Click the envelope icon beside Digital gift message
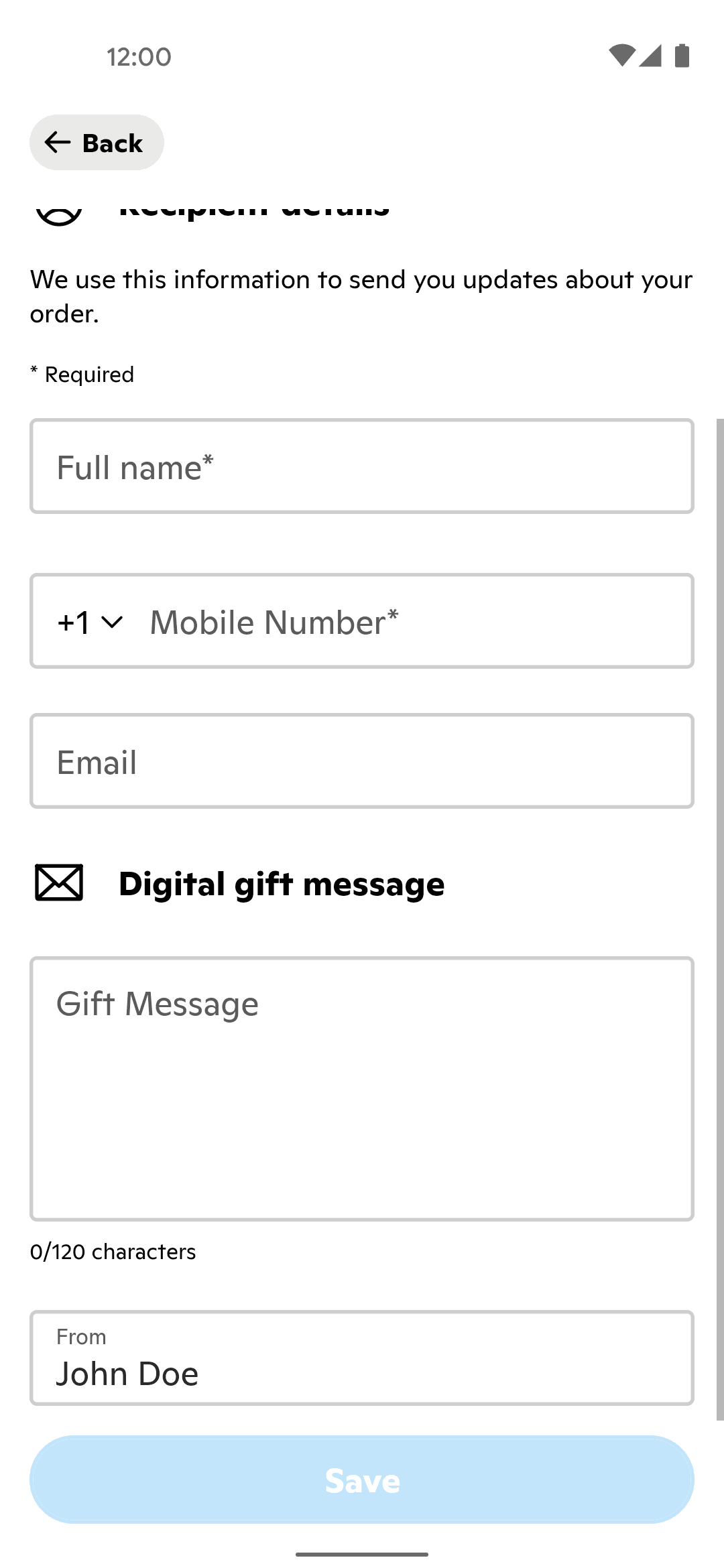The image size is (724, 1568). click(x=59, y=883)
